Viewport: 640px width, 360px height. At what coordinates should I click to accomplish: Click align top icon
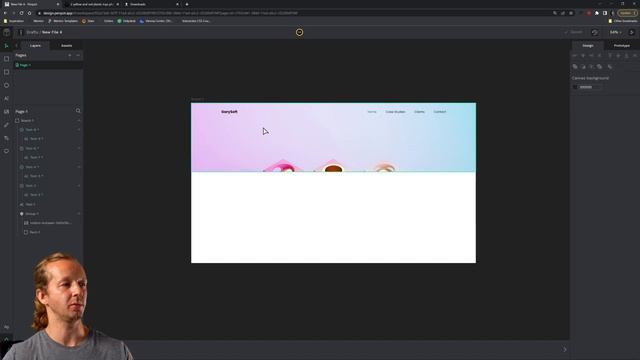tap(610, 56)
